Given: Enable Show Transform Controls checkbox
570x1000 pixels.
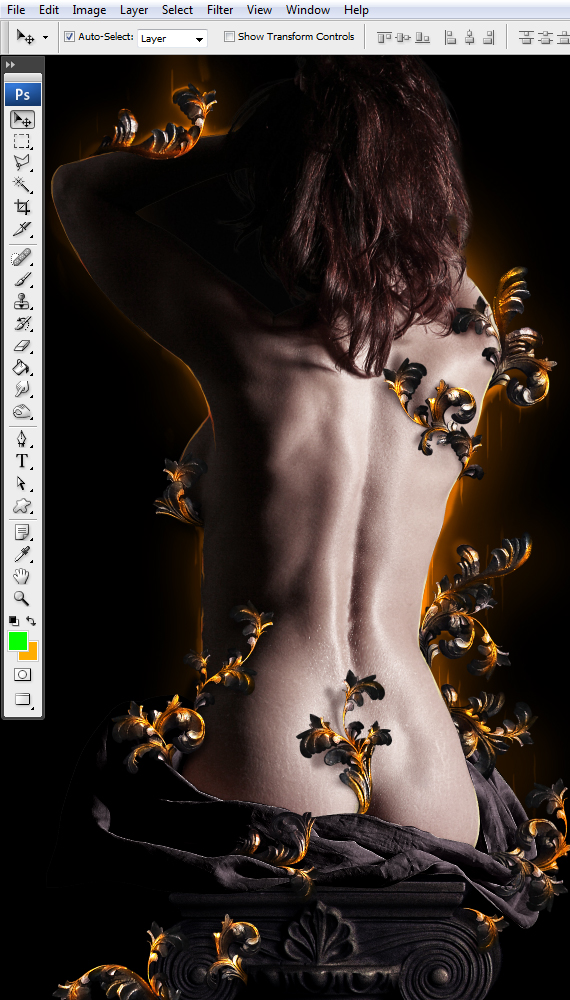Looking at the screenshot, I should [x=229, y=37].
